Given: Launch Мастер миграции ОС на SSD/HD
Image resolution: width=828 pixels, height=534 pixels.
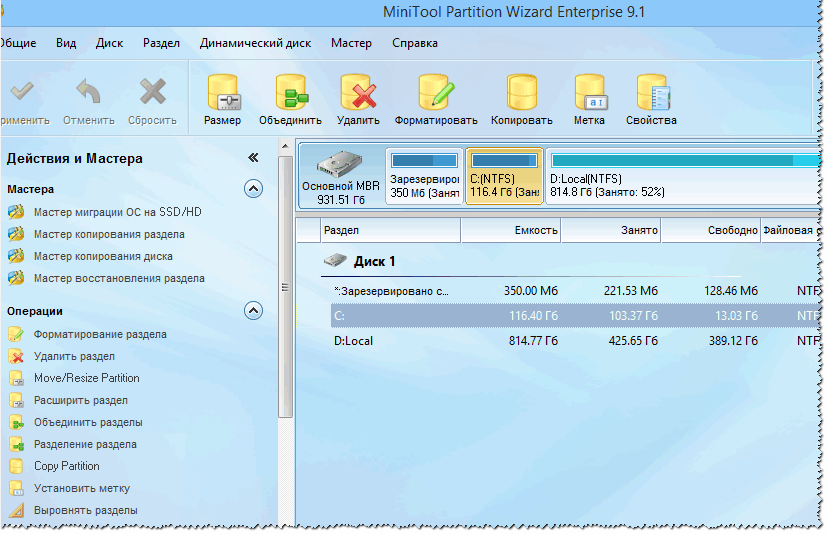Looking at the screenshot, I should point(118,212).
